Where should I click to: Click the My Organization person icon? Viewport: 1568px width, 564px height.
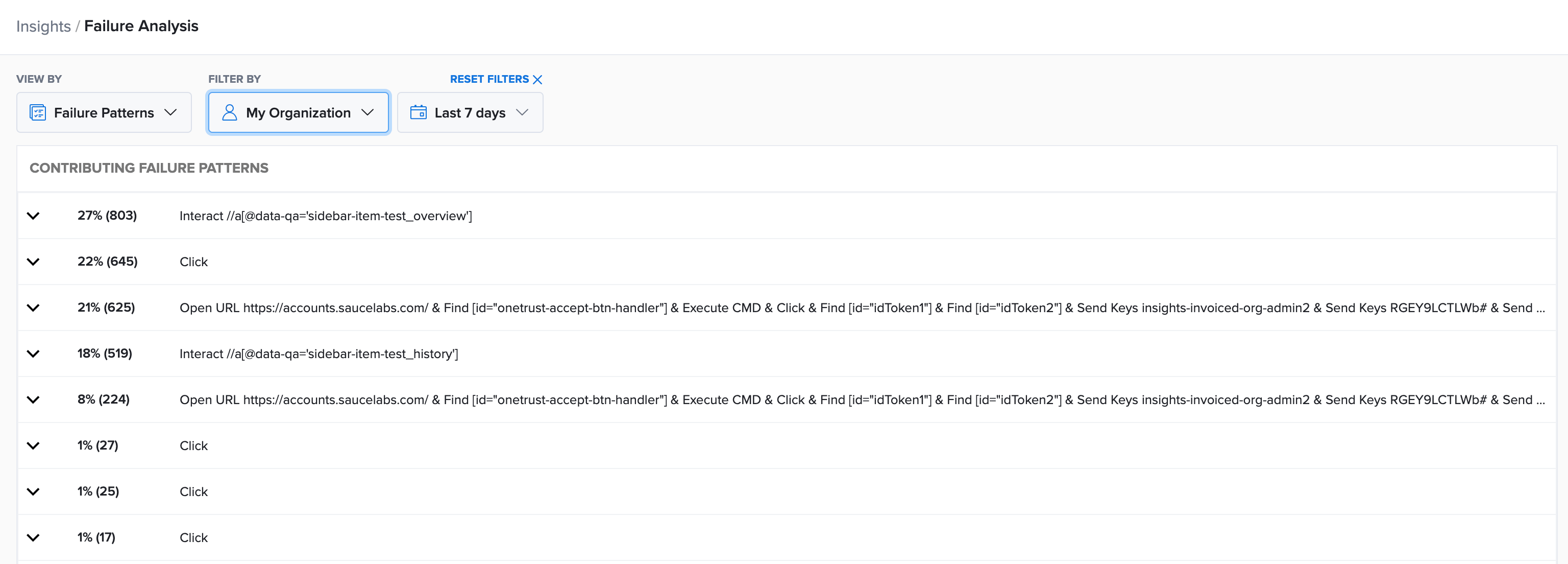(x=230, y=113)
